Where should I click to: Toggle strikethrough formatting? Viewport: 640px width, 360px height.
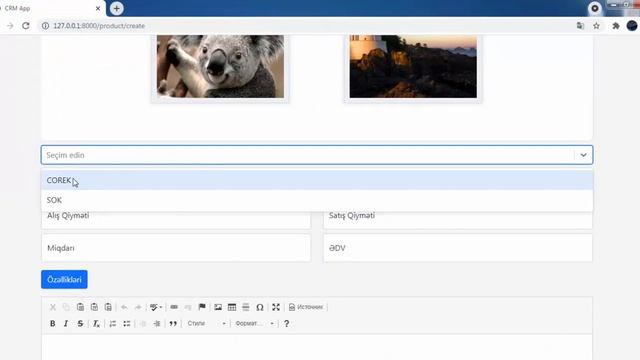[80, 323]
